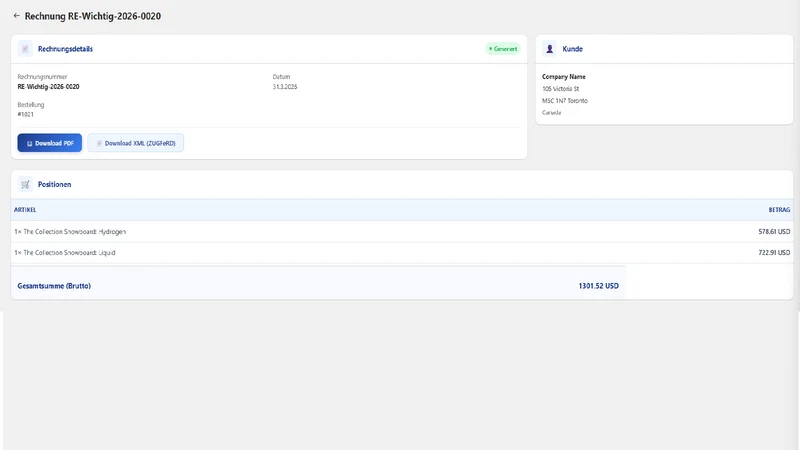The image size is (800, 450).
Task: Select the page title Rechnung RE-Wichtig-2026-0020
Action: click(93, 16)
